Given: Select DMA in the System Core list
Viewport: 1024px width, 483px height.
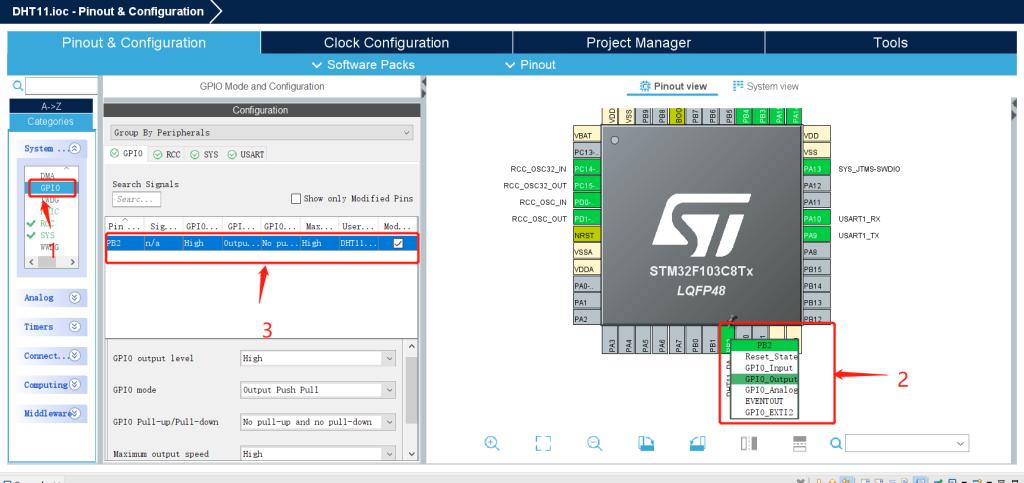Looking at the screenshot, I should coord(47,176).
